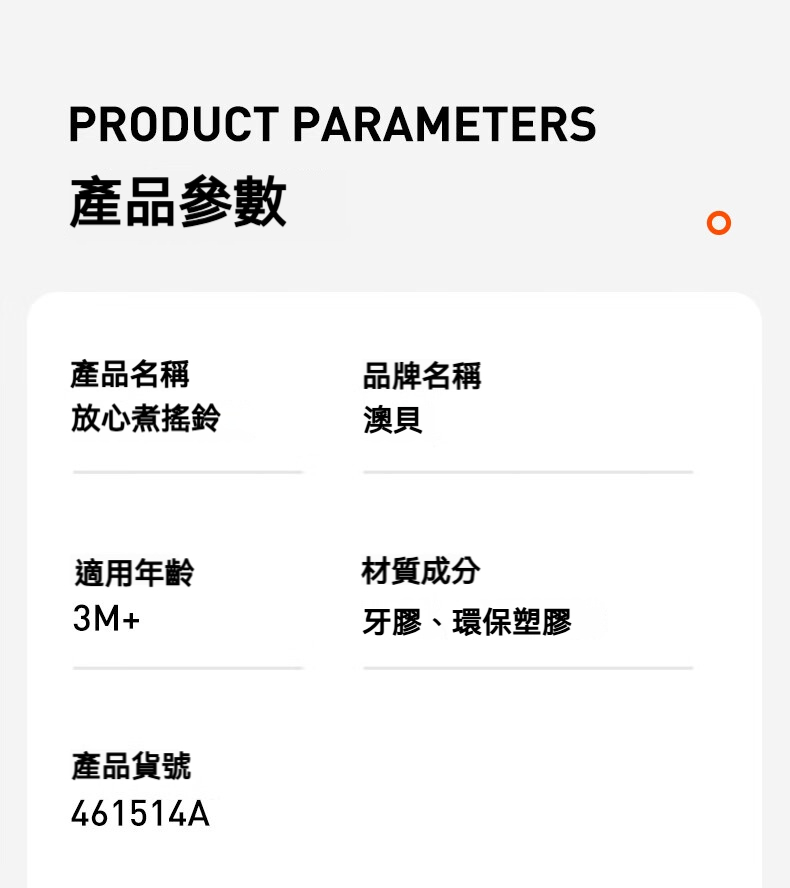The width and height of the screenshot is (790, 888).
Task: Click the product name 放心煮搖鈴
Action: 146,418
